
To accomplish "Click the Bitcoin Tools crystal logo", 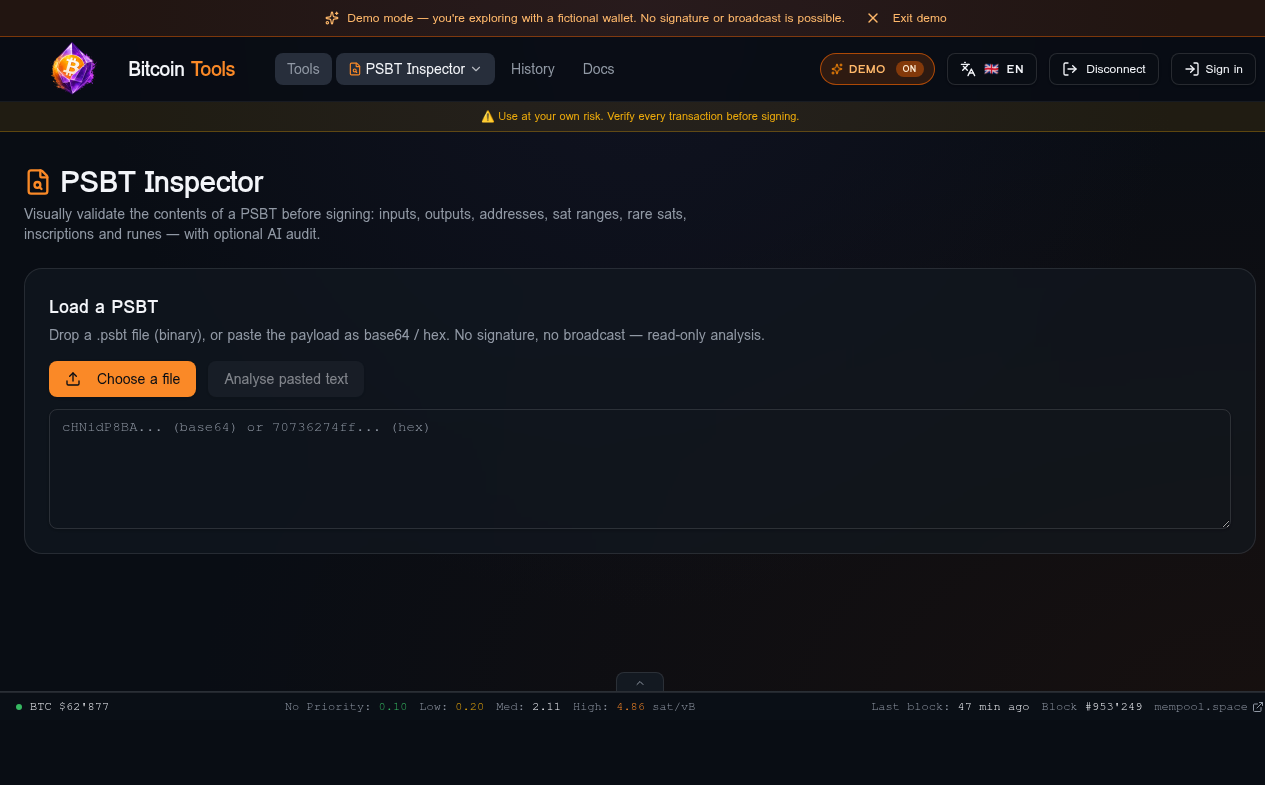I will [73, 69].
